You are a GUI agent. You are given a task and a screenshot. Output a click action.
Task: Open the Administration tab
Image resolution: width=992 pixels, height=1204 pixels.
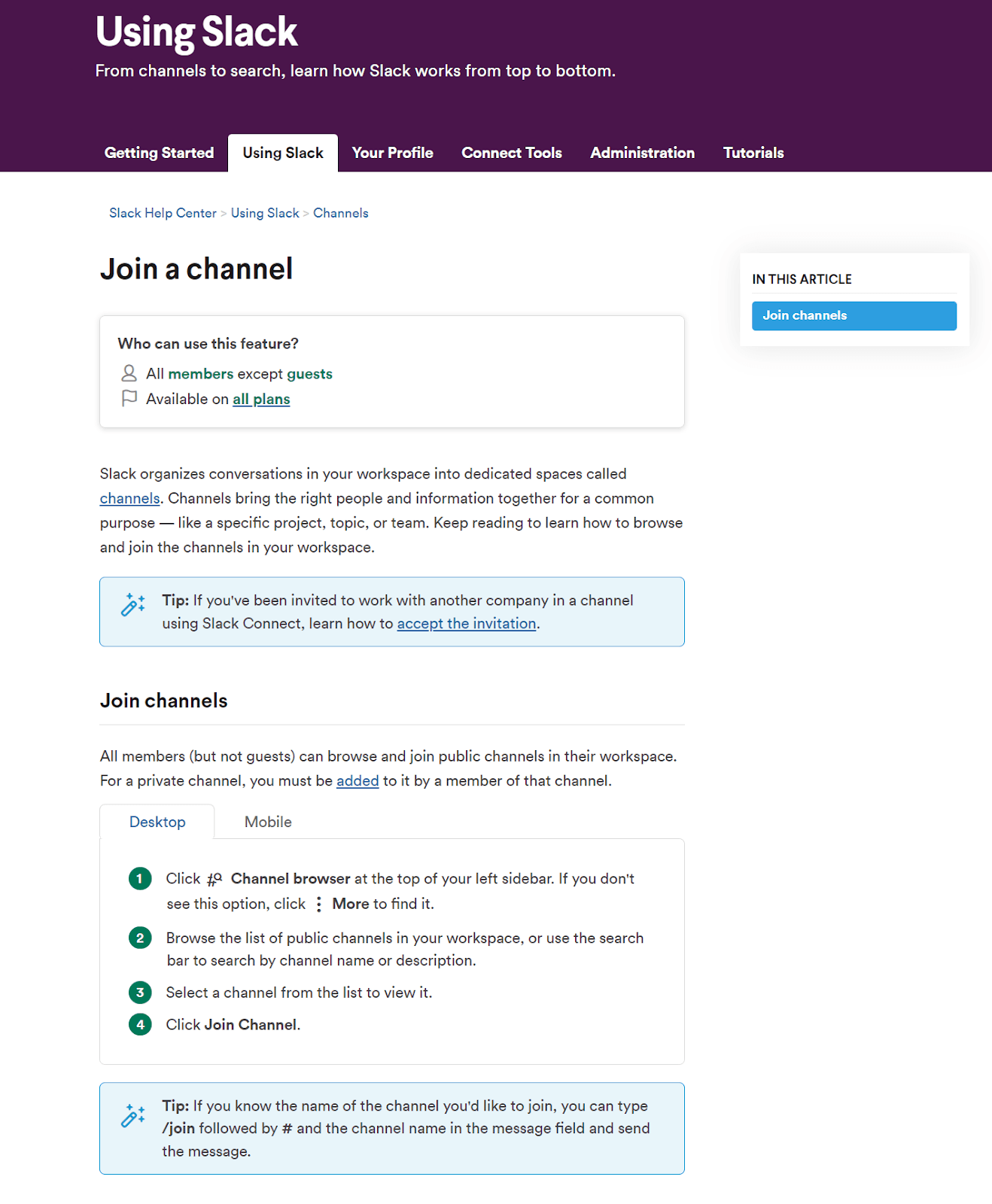click(642, 153)
